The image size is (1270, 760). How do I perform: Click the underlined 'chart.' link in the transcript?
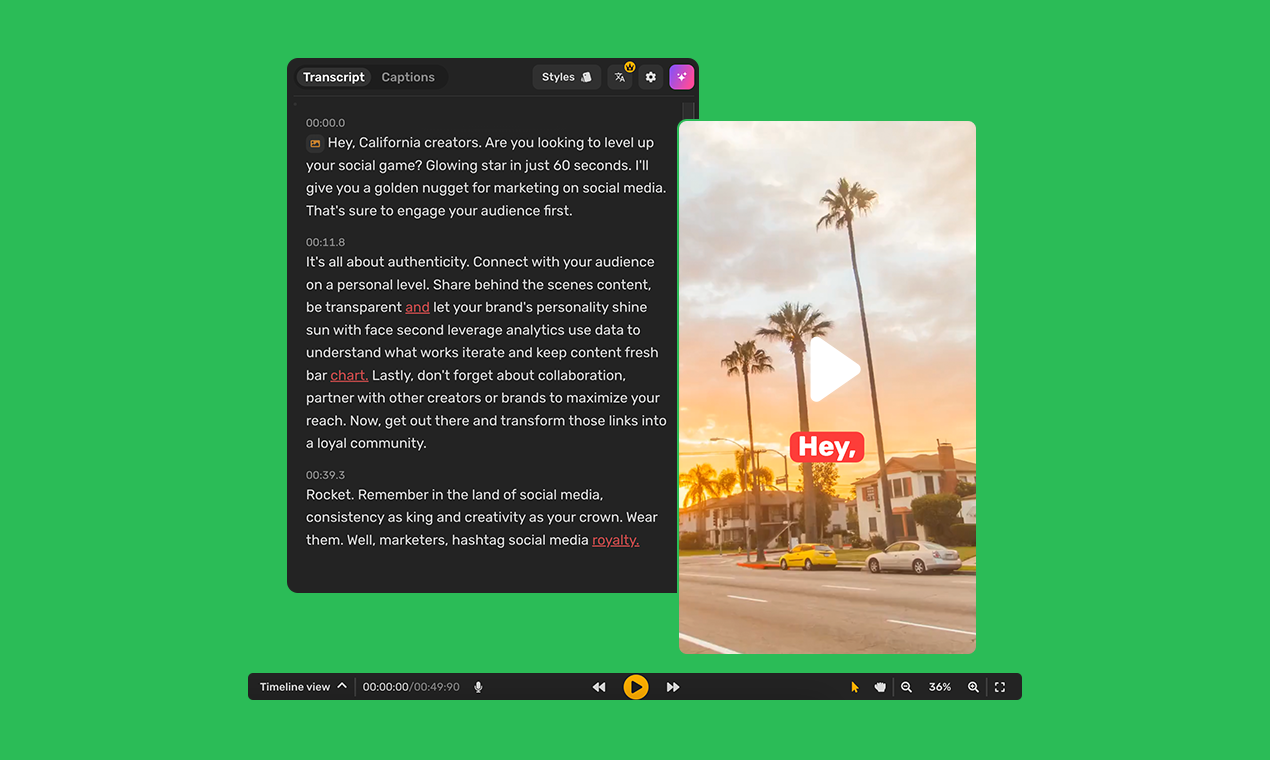coord(348,374)
